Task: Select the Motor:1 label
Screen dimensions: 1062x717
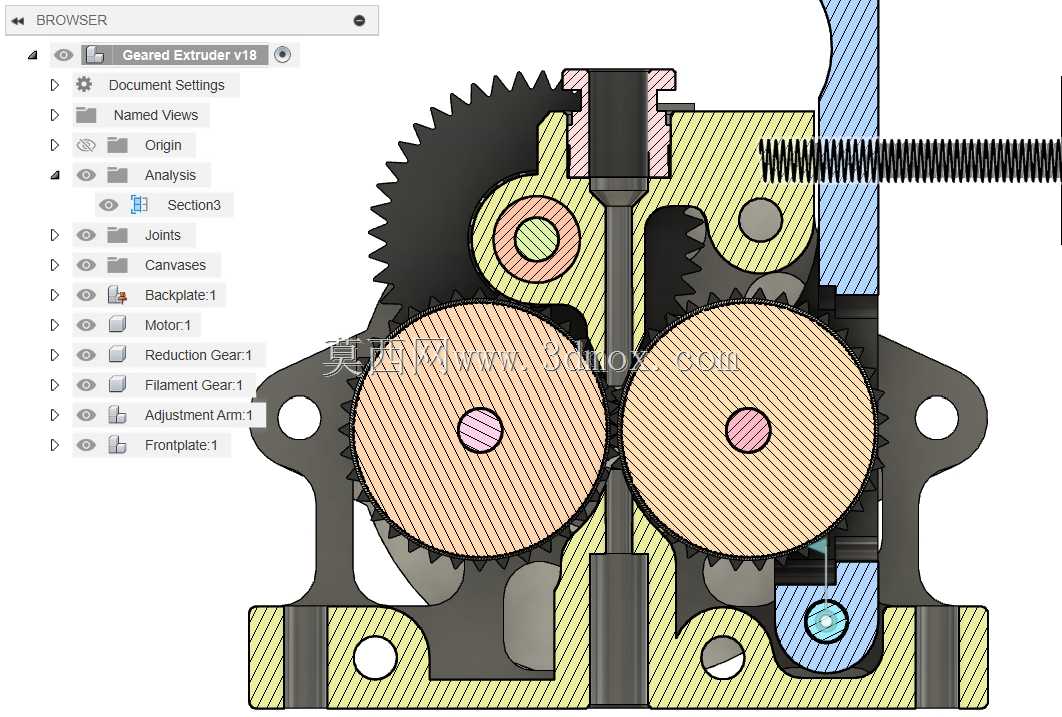Action: coord(168,325)
